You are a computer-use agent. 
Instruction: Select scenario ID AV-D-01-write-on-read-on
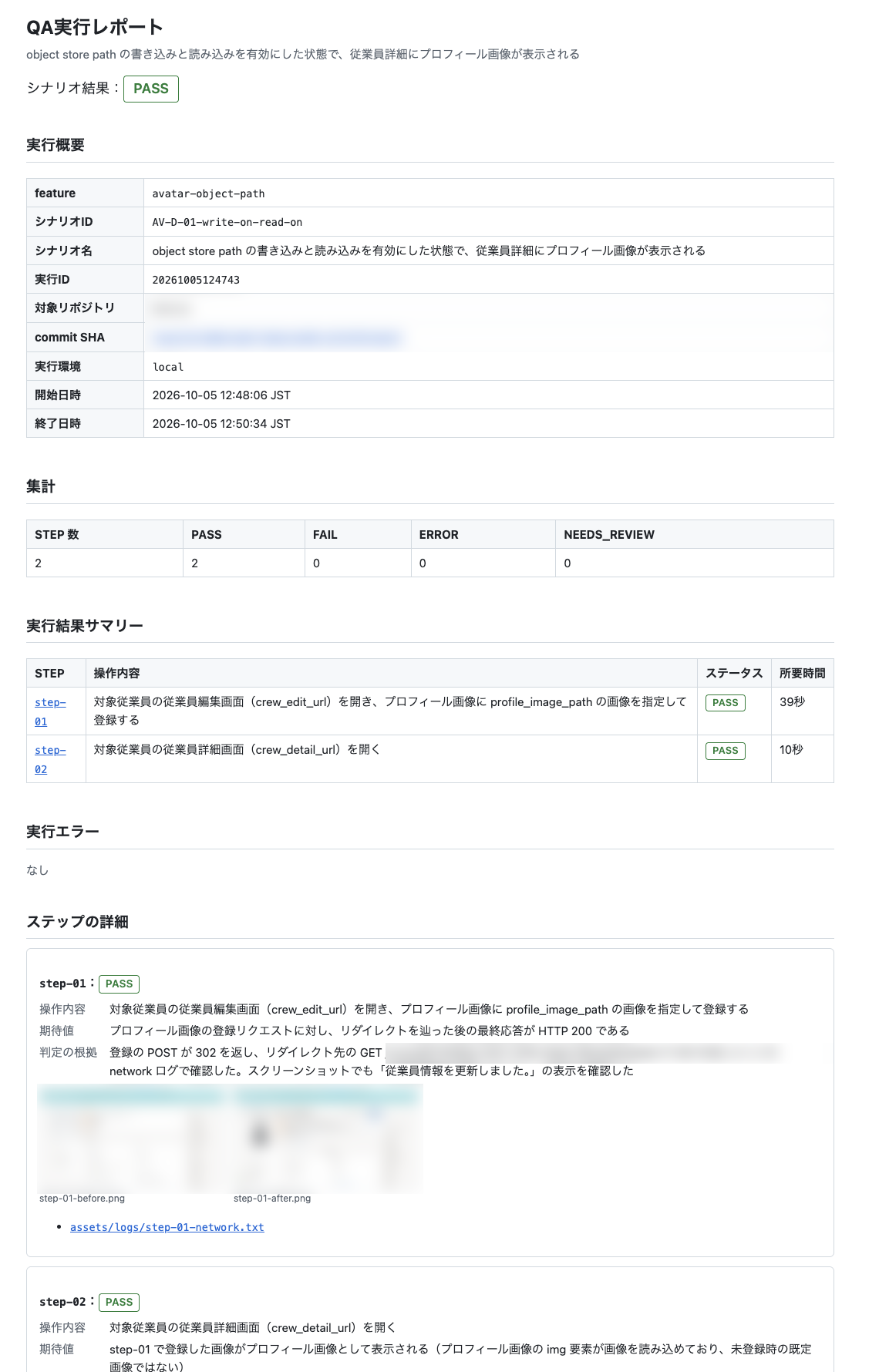click(227, 222)
